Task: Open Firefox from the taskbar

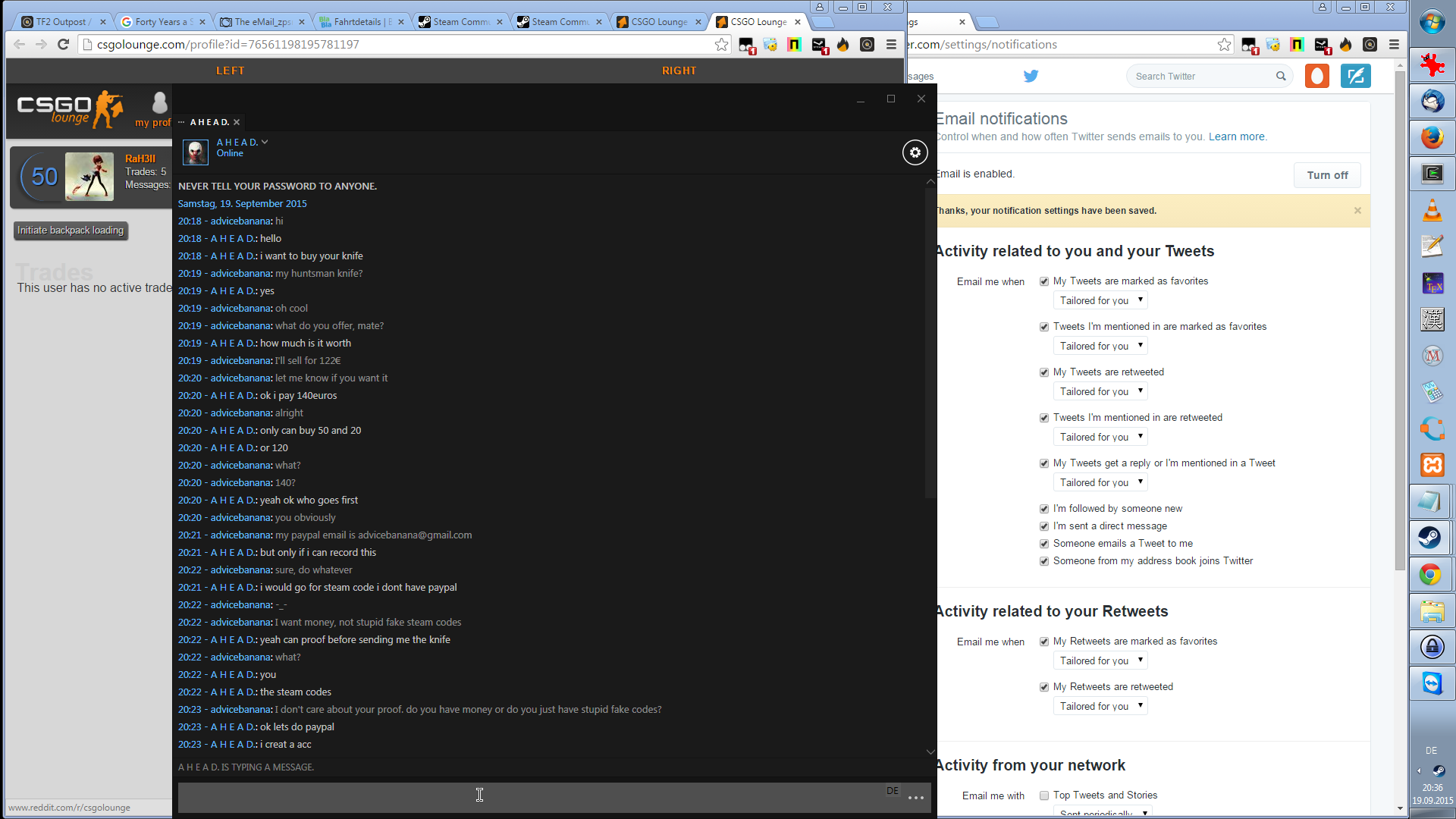Action: pos(1431,137)
